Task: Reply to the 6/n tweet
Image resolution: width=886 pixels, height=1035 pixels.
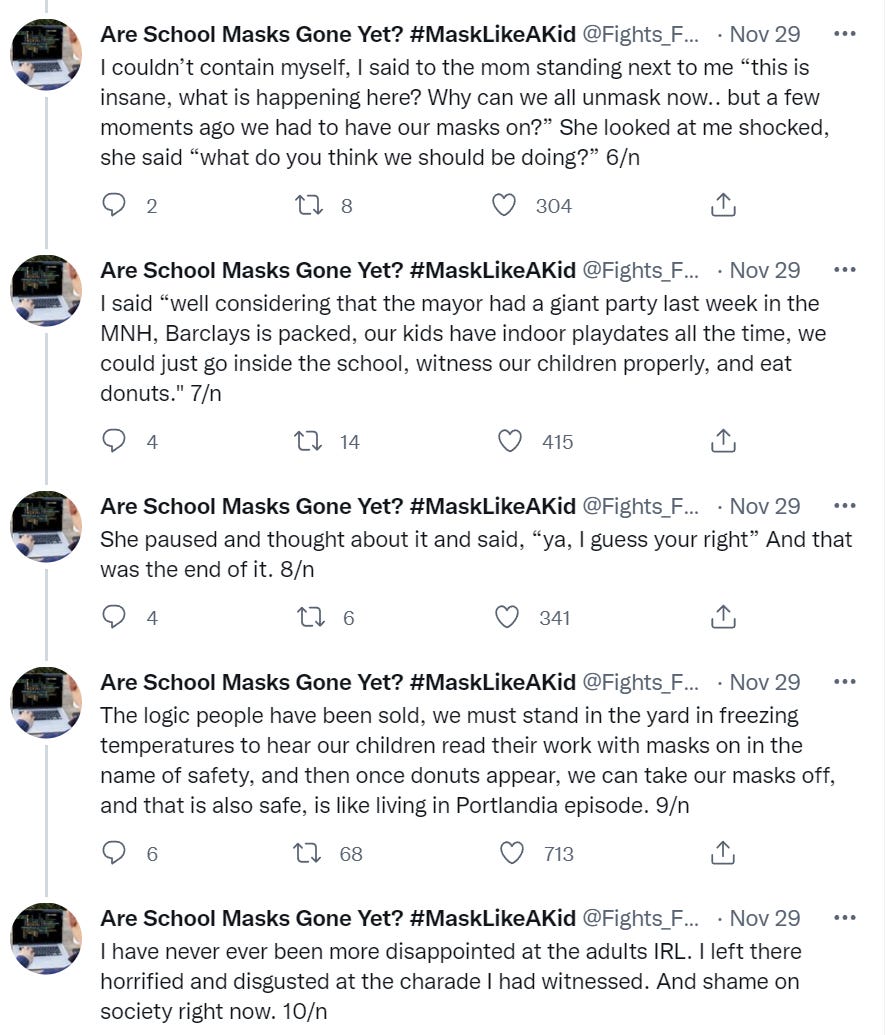Action: [x=115, y=205]
